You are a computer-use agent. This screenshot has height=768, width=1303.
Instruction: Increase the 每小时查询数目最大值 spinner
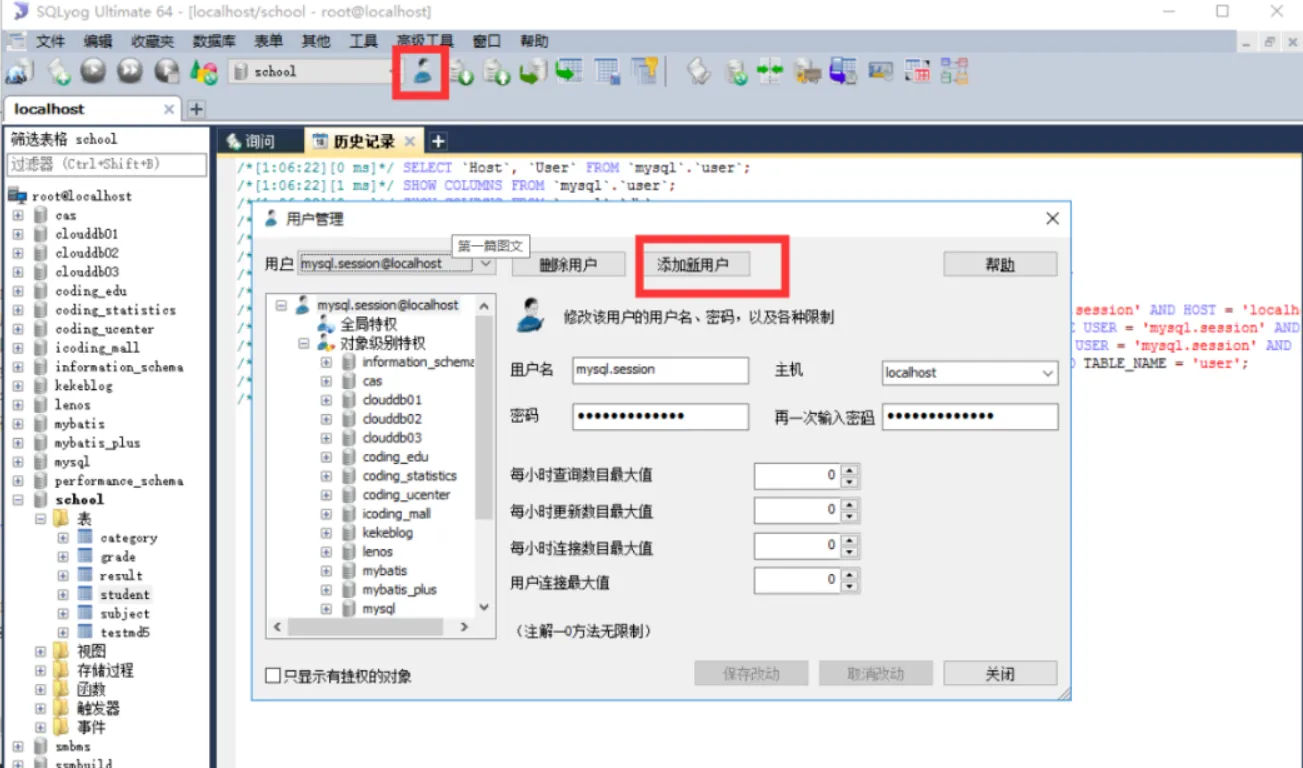click(850, 470)
